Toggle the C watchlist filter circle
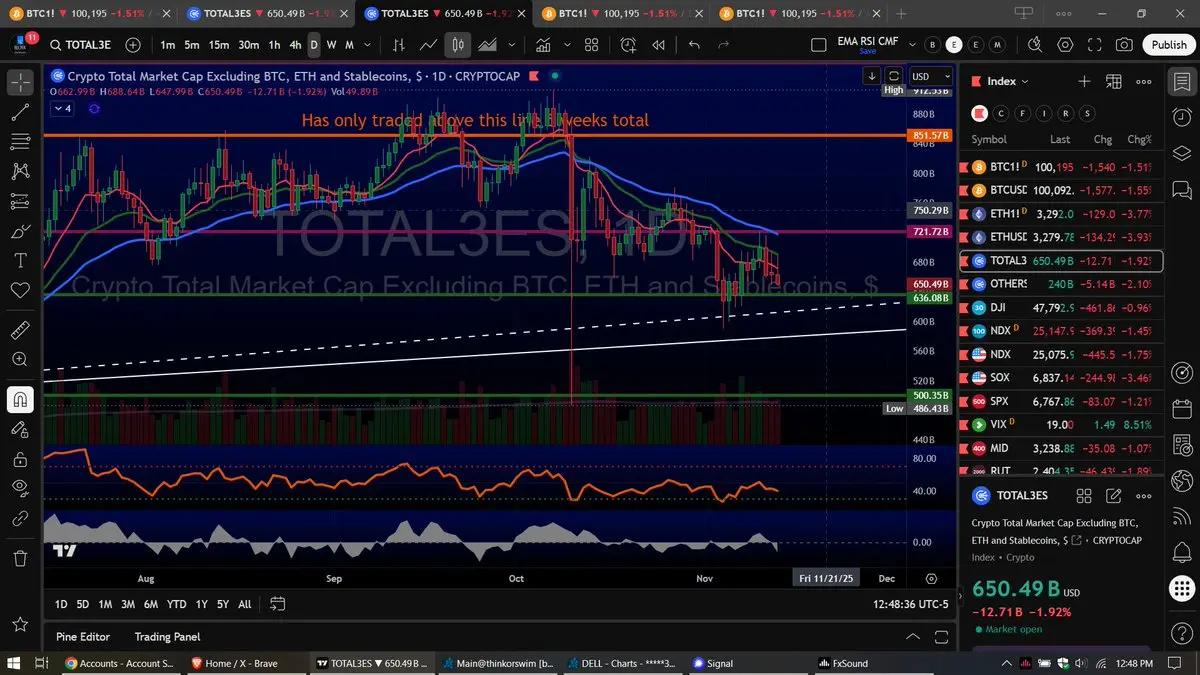 coord(1003,113)
